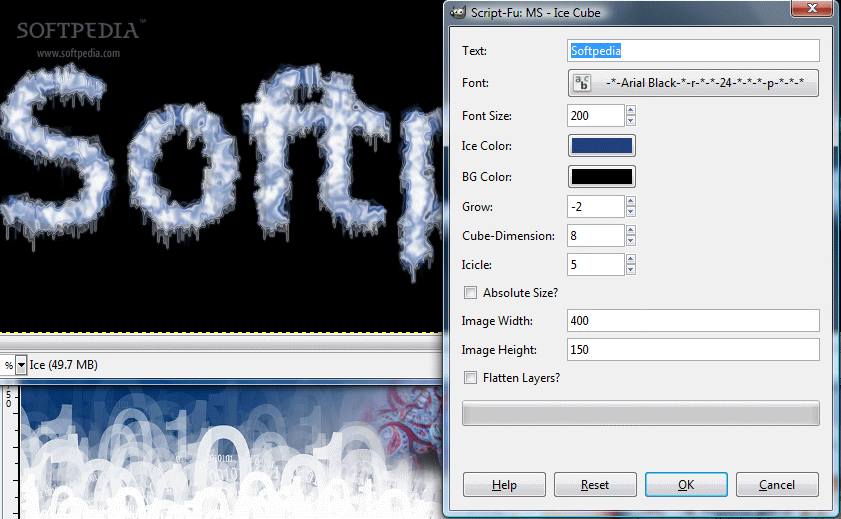
Task: Focus the Icicle value field
Action: pyautogui.click(x=595, y=265)
